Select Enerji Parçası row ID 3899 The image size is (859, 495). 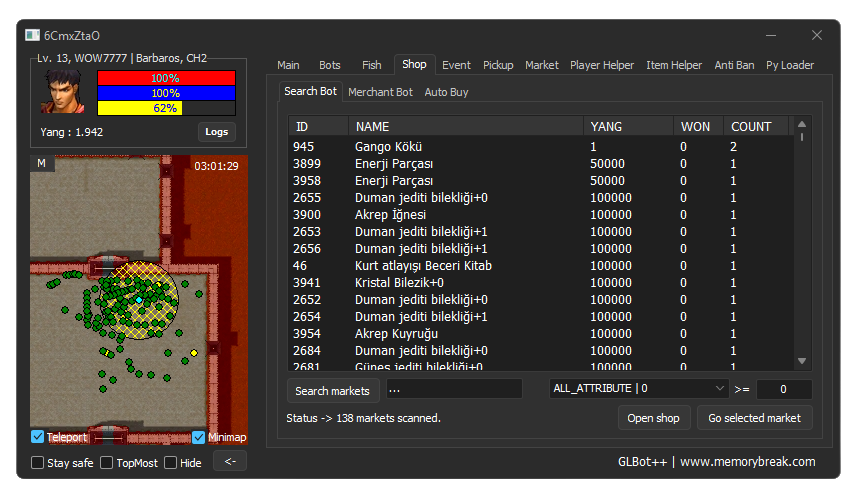541,164
